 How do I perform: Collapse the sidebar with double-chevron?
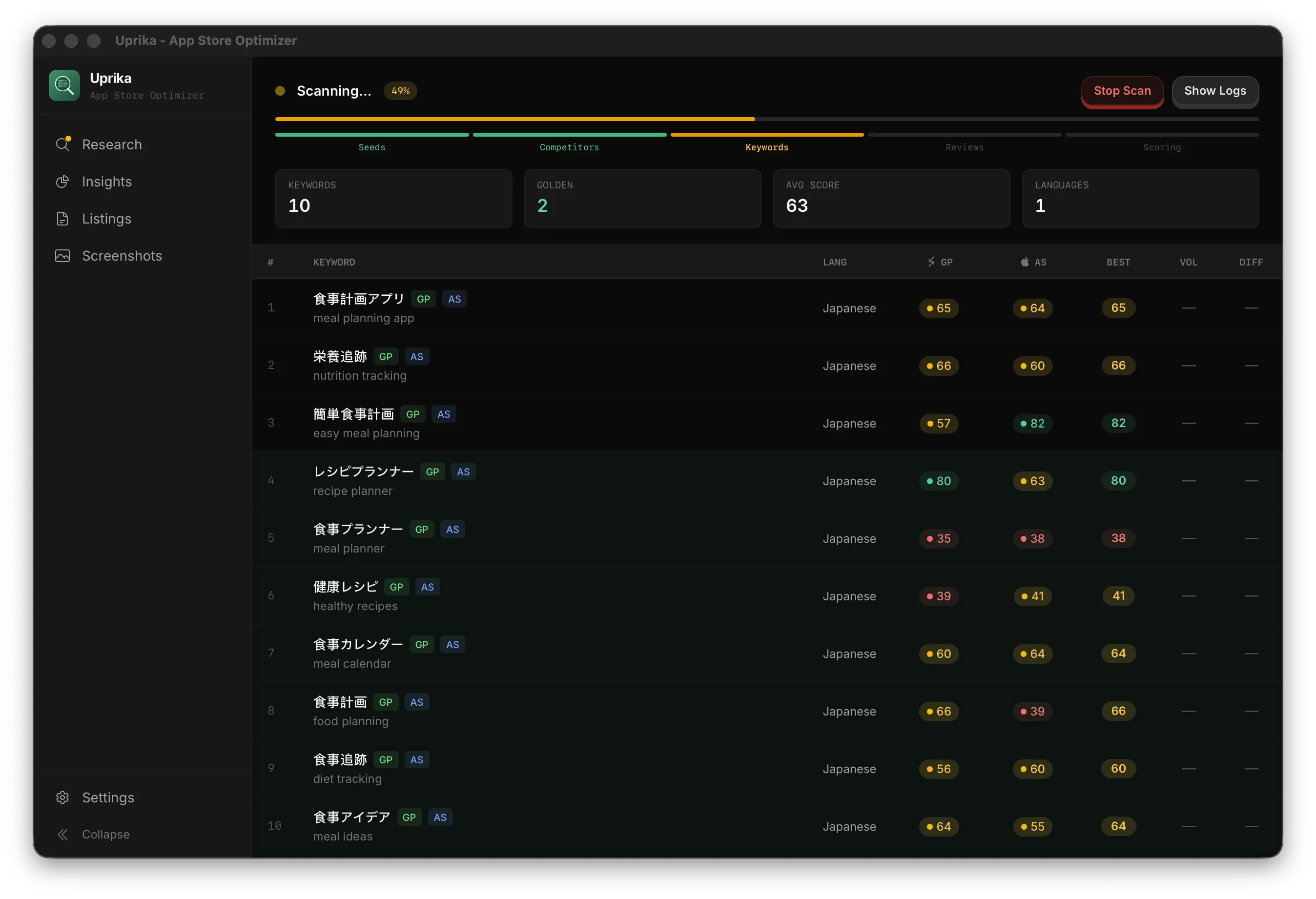point(62,835)
